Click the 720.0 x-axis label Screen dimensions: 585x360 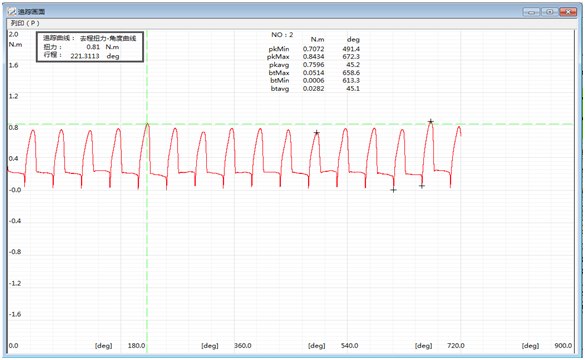coord(456,346)
